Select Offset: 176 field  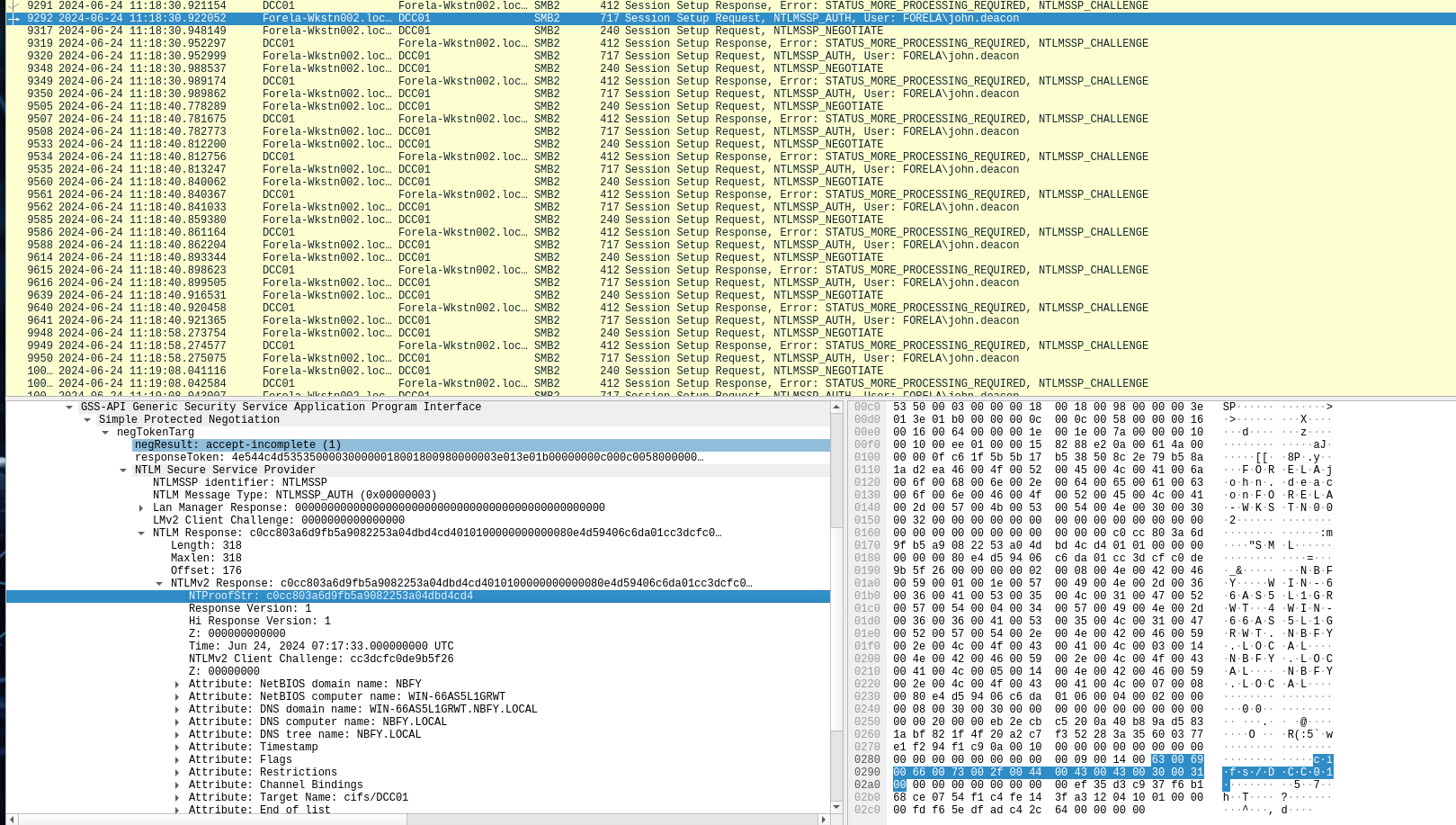pos(206,571)
